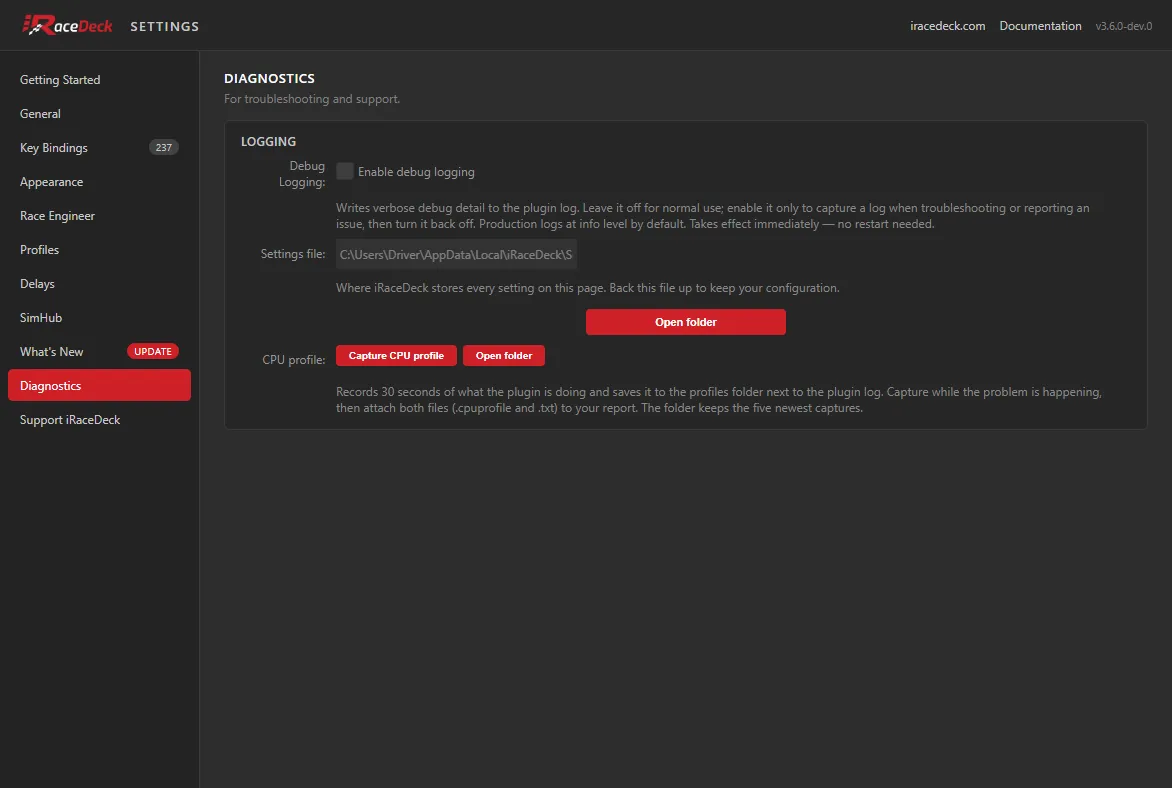Switch to Appearance settings

(99, 182)
